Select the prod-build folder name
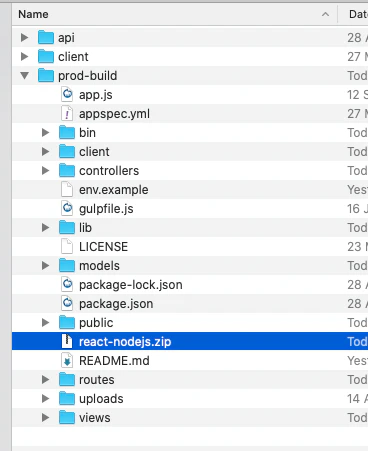Viewport: 368px width, 451px height. coord(88,76)
